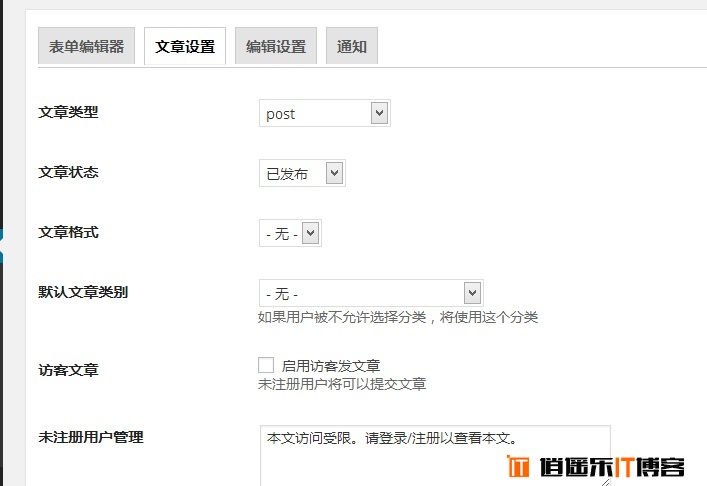Expand the 文章状态 已发布 dropdown

pos(302,173)
